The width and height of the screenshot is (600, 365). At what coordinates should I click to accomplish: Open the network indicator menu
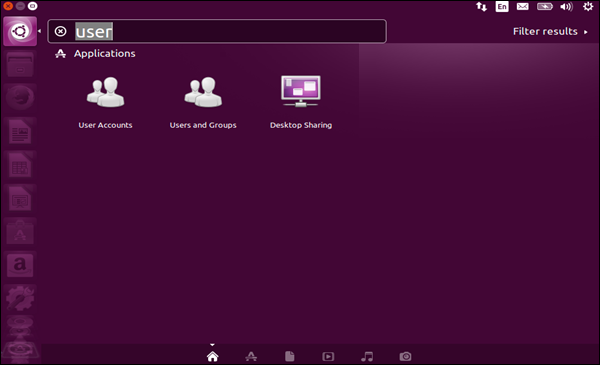481,7
